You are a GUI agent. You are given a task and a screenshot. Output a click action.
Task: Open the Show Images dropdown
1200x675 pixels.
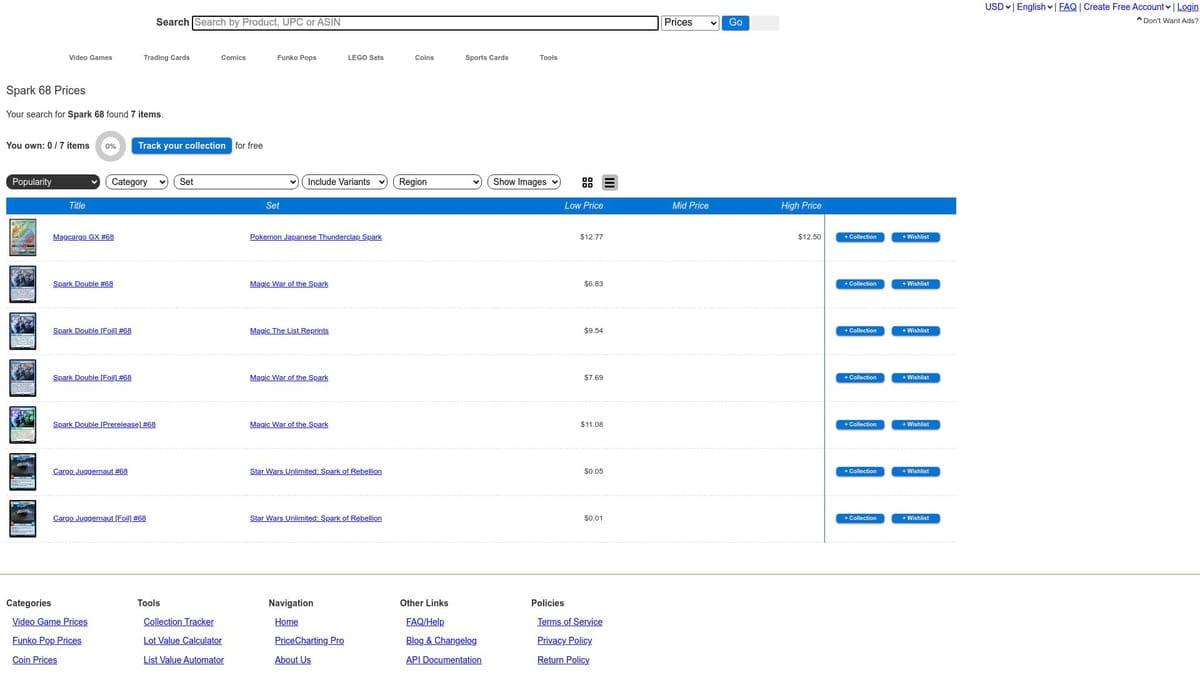[525, 182]
